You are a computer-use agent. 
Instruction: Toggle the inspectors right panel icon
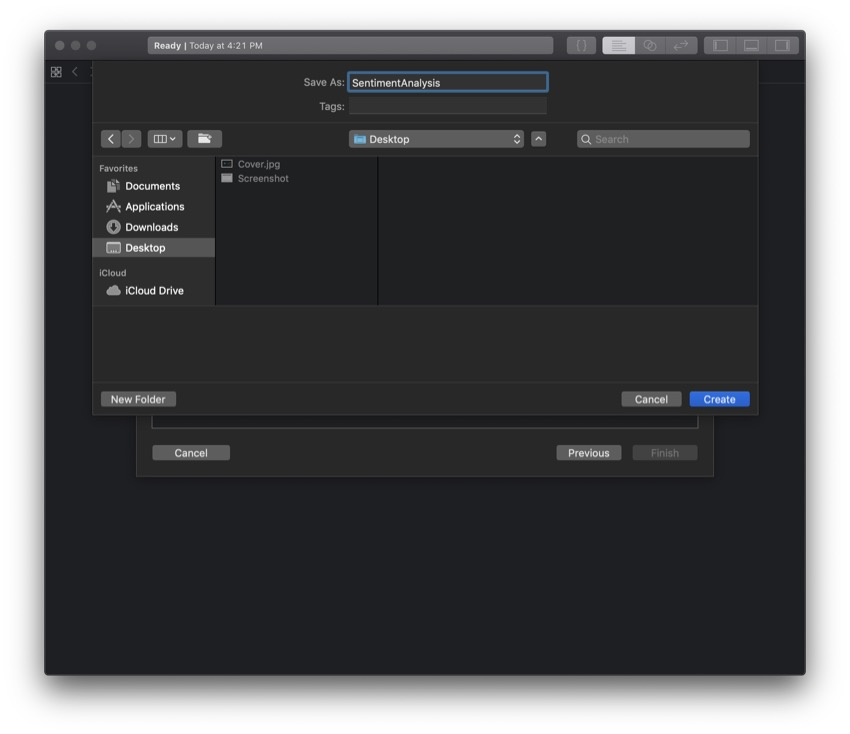782,46
